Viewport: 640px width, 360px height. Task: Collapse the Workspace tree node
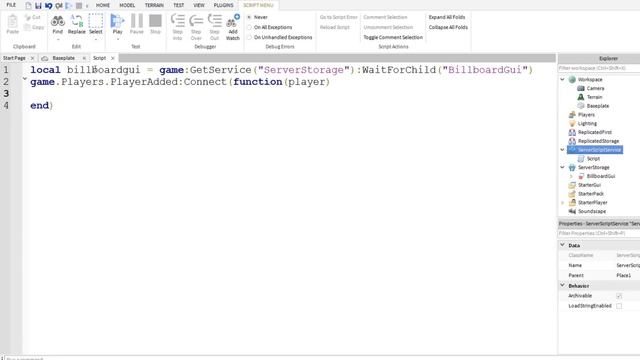[x=562, y=79]
